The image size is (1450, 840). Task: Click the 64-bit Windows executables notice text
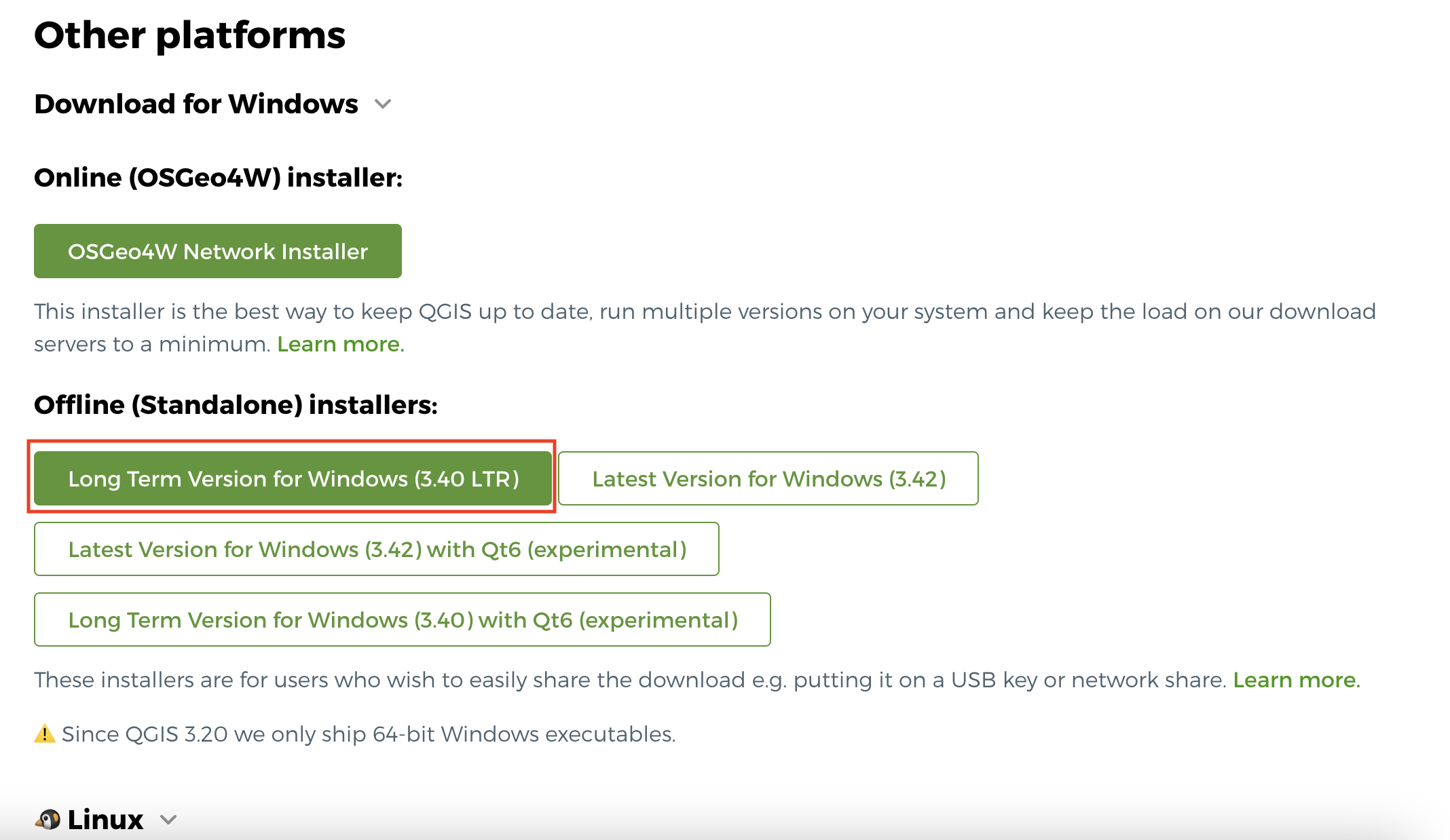click(369, 734)
